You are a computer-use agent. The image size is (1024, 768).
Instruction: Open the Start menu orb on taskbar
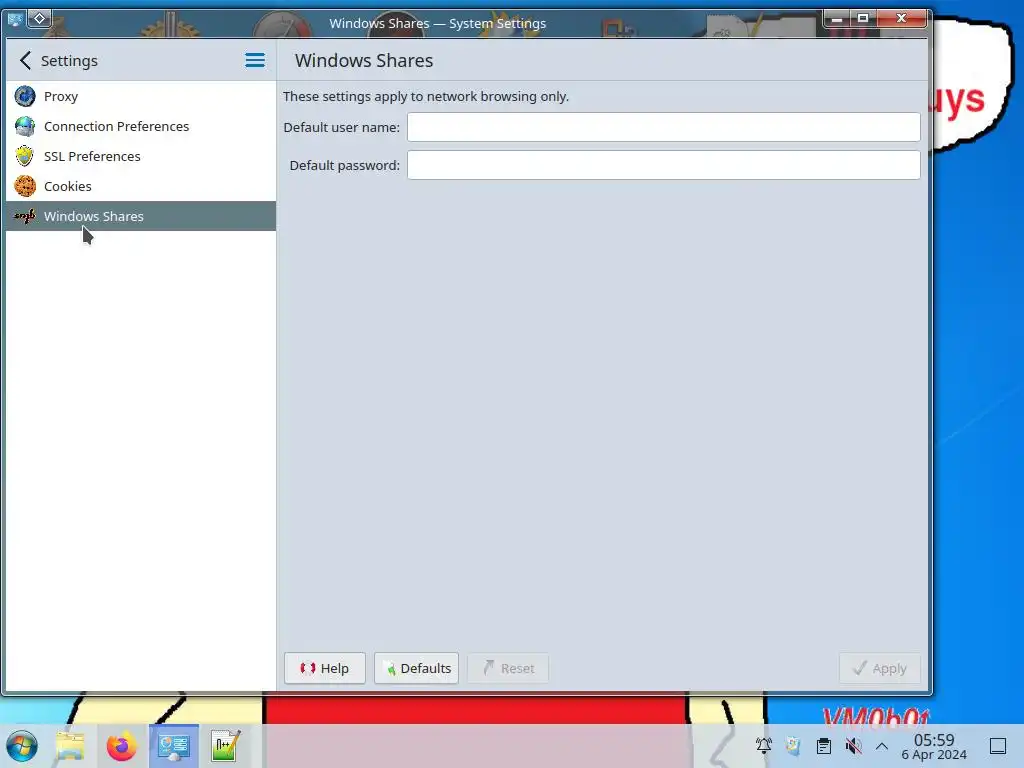(x=22, y=746)
